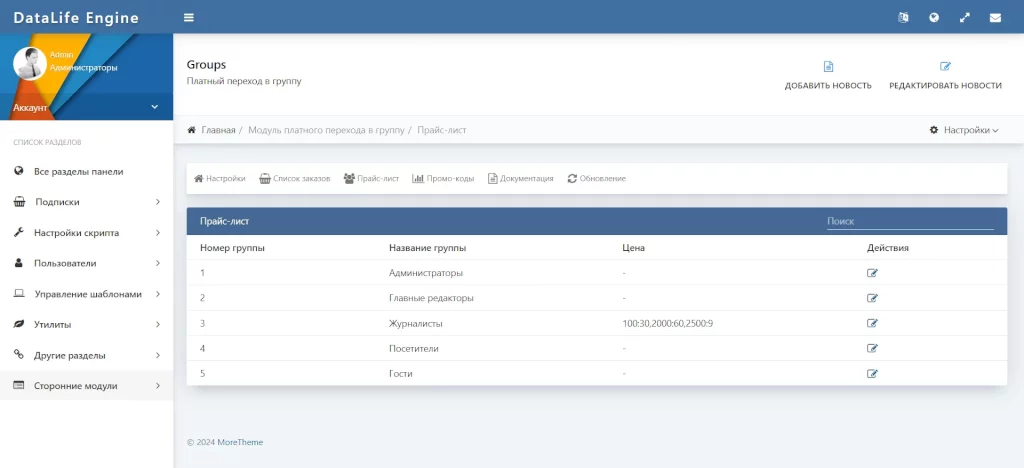Click the Добавить новость button

click(x=828, y=76)
